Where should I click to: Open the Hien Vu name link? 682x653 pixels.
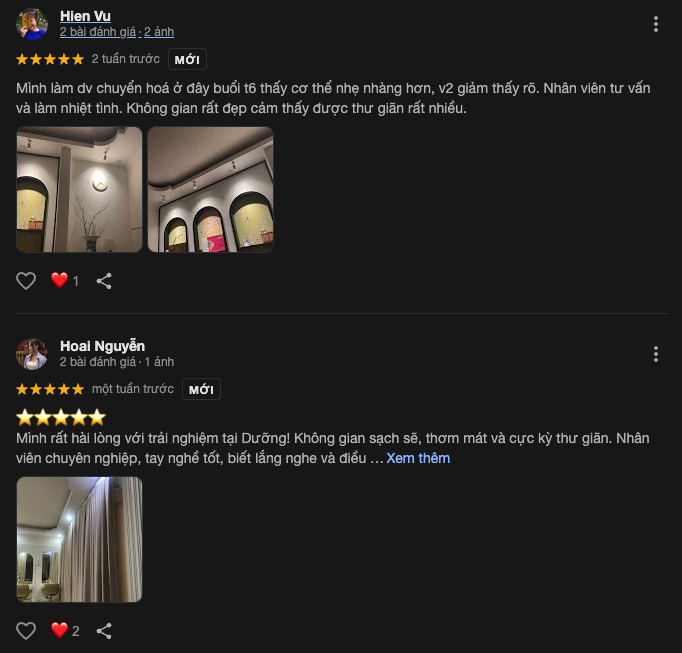click(x=85, y=16)
